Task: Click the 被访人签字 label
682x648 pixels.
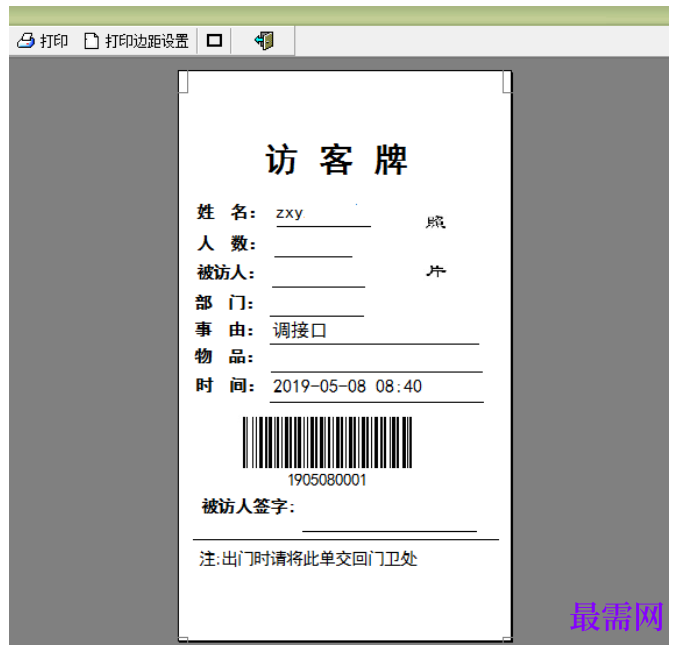Action: 248,506
